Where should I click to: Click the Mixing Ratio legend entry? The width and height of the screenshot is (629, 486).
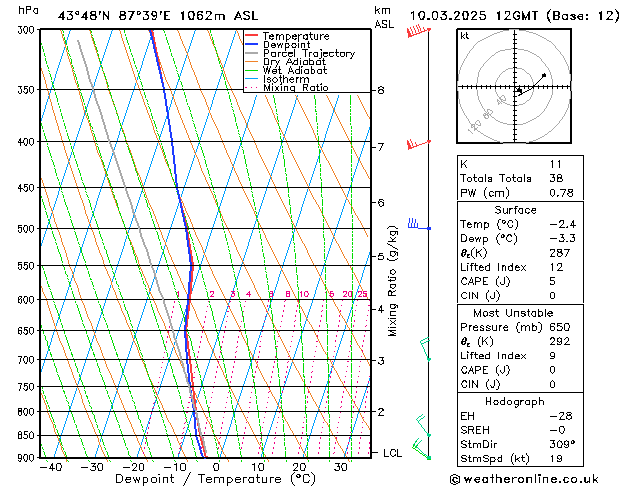(x=287, y=87)
